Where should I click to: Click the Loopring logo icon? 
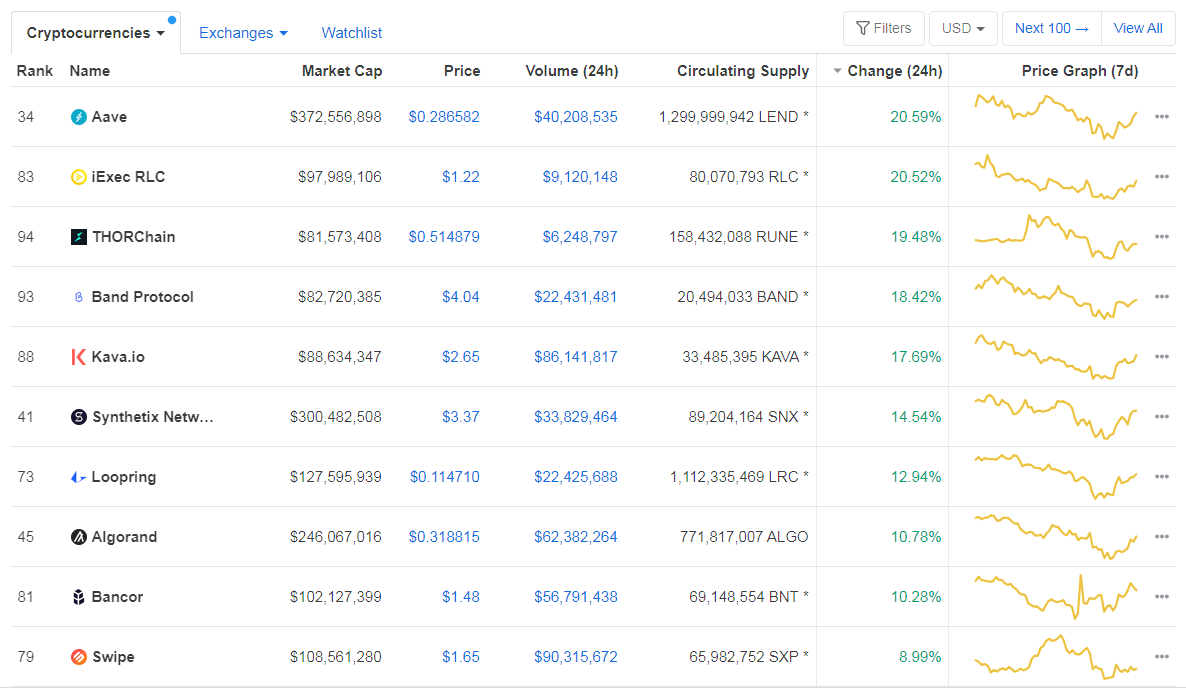[x=79, y=477]
